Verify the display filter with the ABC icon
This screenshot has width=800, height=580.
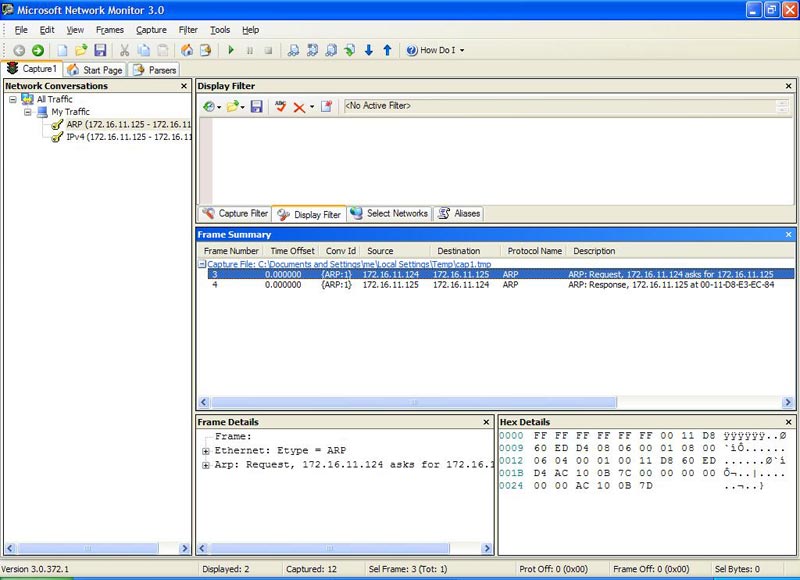tap(280, 106)
